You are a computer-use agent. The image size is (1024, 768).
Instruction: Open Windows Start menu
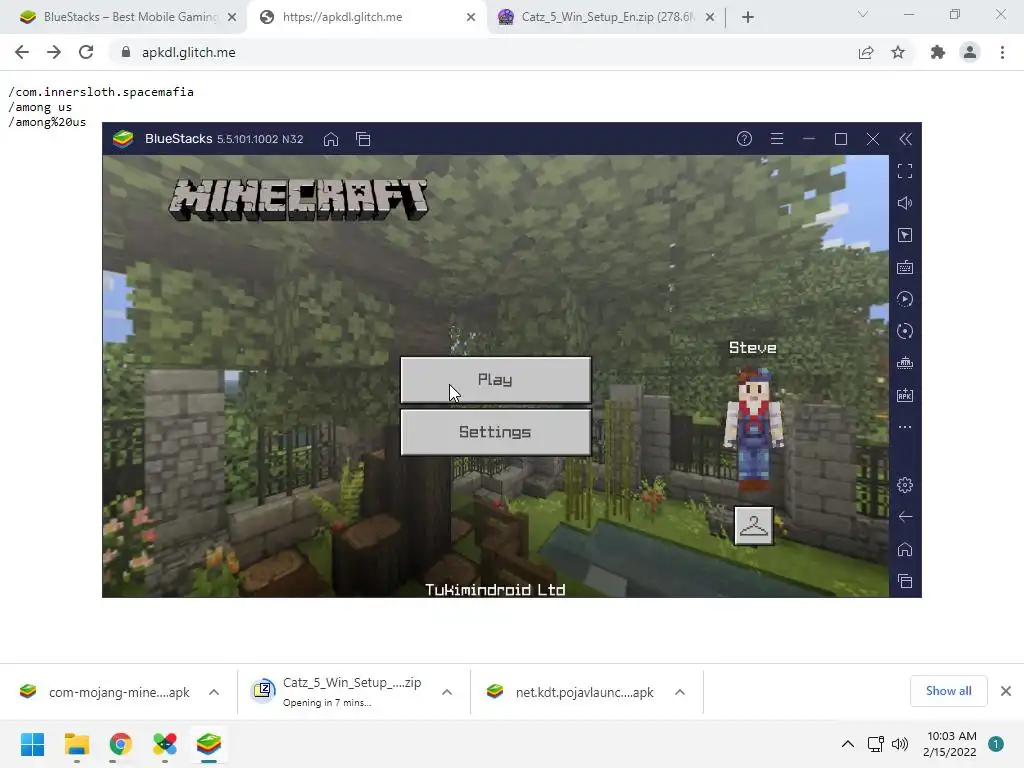33,744
